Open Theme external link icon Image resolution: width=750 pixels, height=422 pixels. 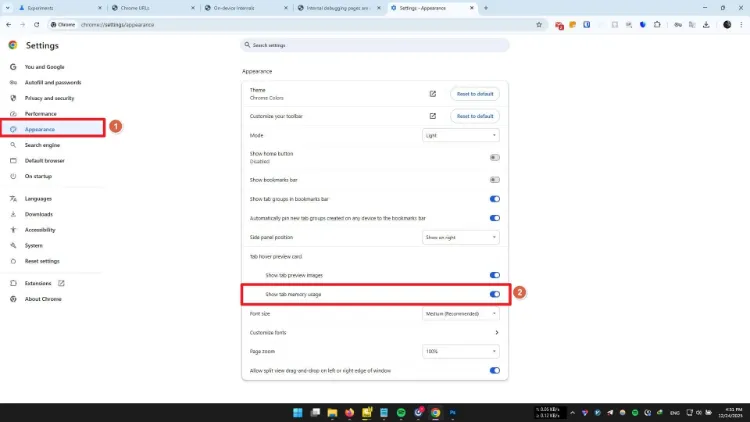tap(432, 94)
